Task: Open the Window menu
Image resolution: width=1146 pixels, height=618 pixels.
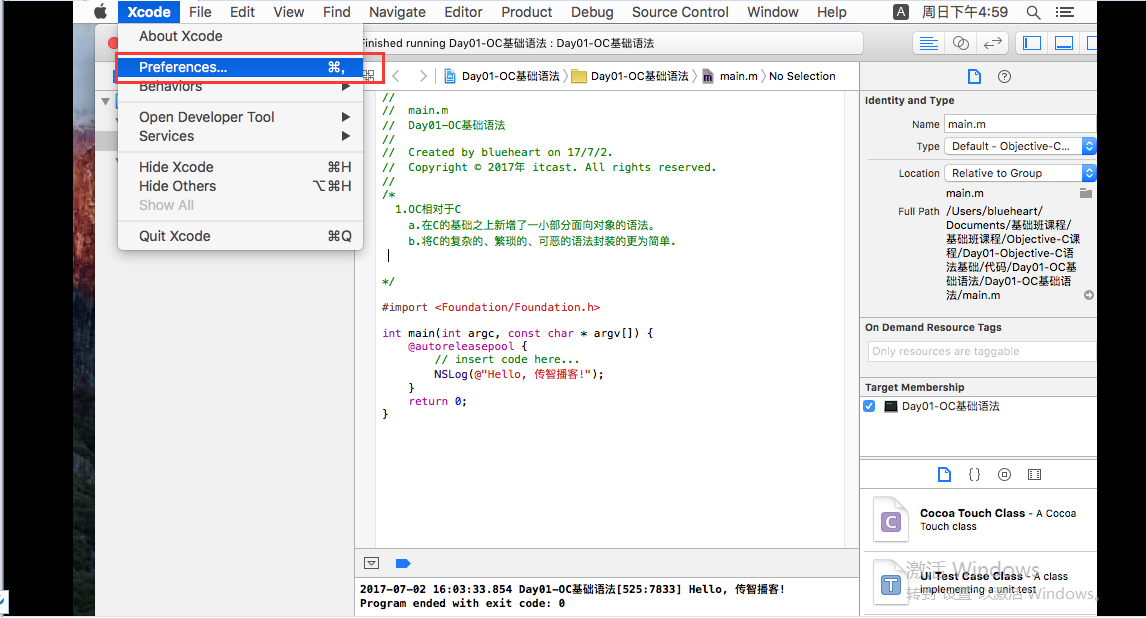Action: coord(773,12)
